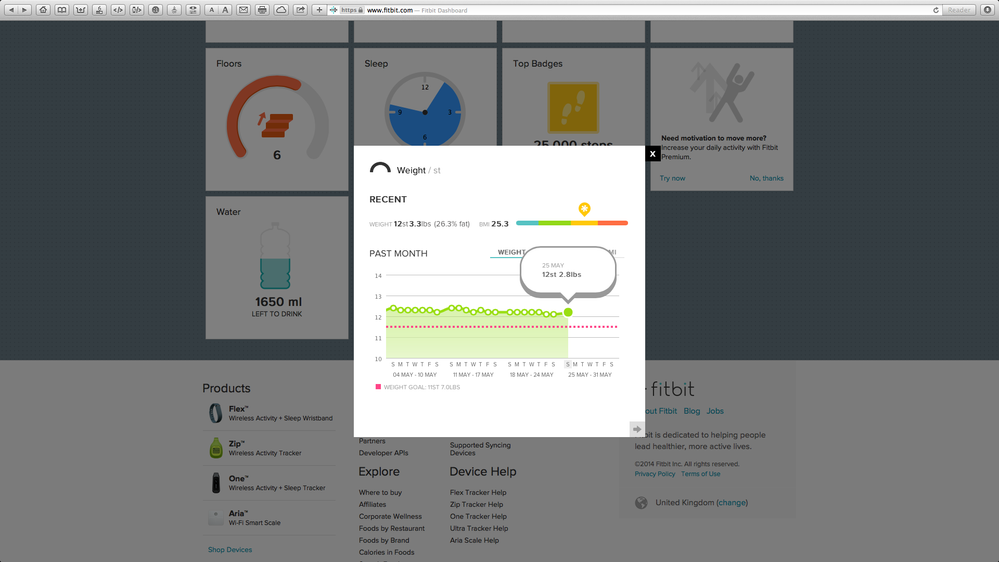
Task: Click the pink Weight Goal legend square
Action: [x=378, y=387]
